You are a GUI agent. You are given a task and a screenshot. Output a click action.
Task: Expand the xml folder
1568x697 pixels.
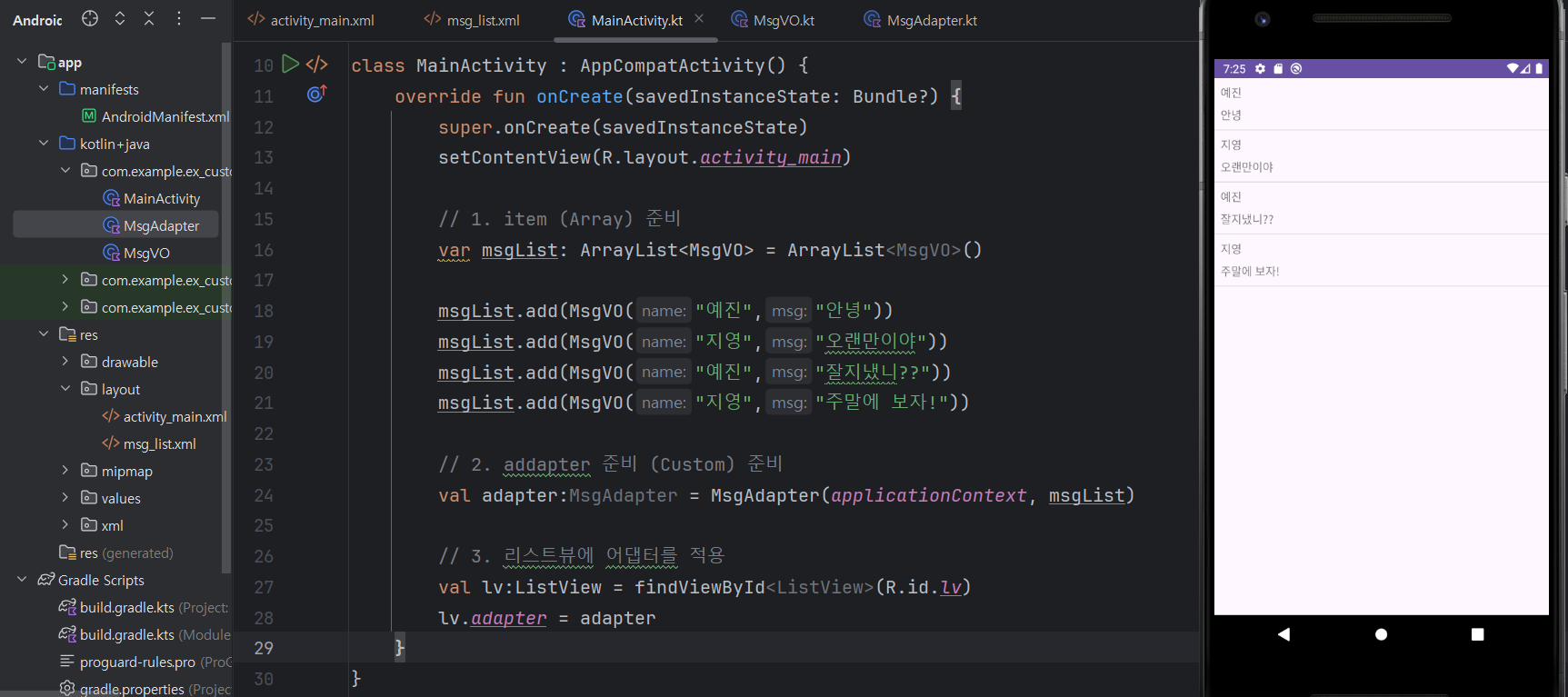point(65,524)
